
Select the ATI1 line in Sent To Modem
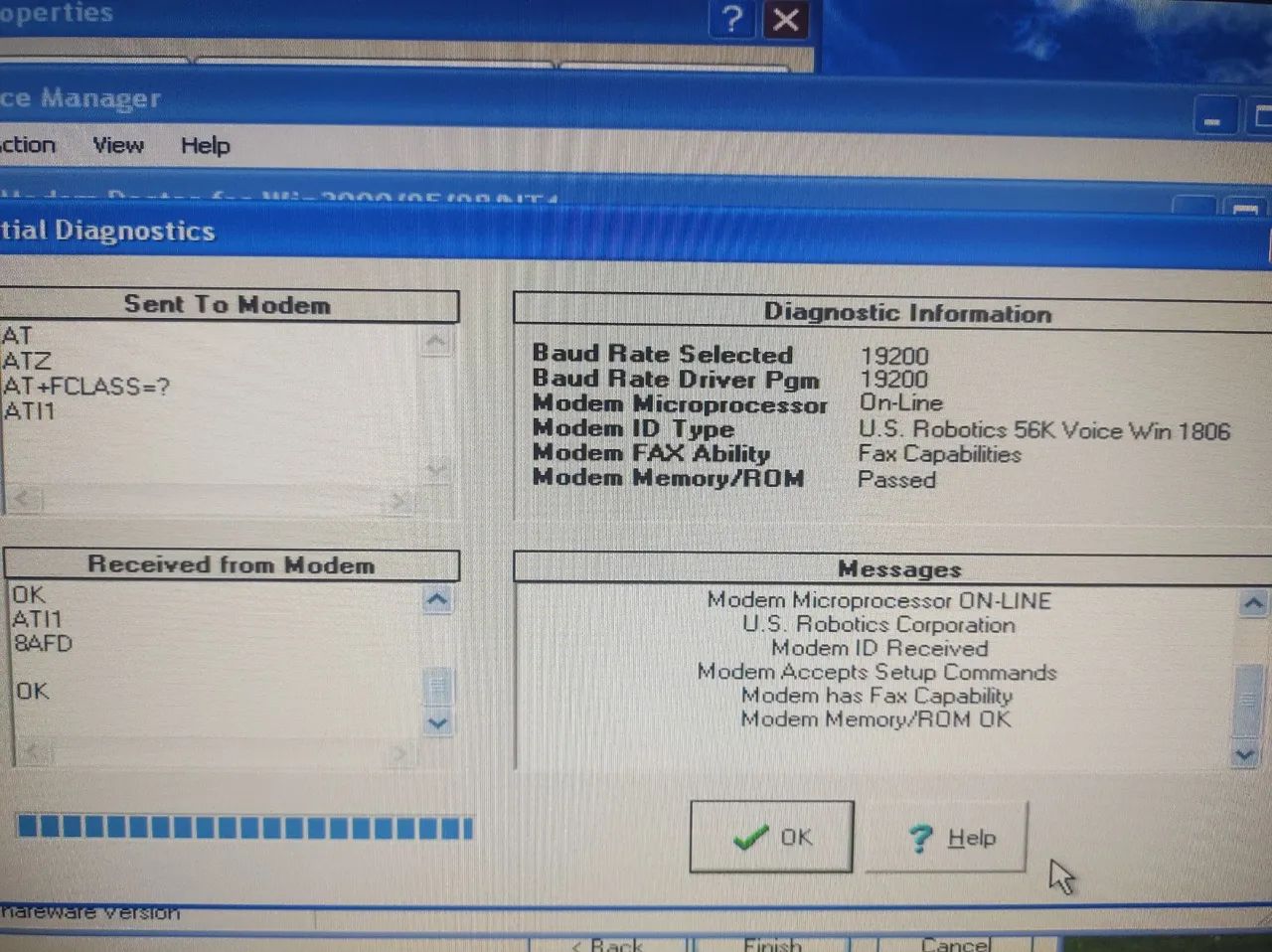tap(30, 410)
